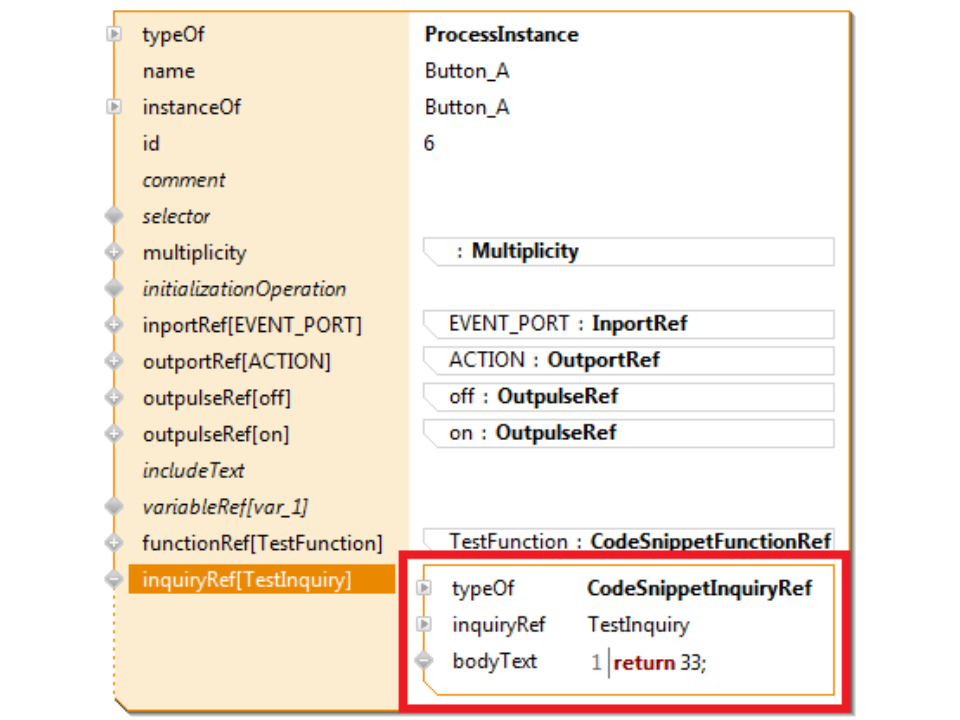Screen dimensions: 960x720
Task: Expand the multiplicity property node
Action: pos(115,253)
